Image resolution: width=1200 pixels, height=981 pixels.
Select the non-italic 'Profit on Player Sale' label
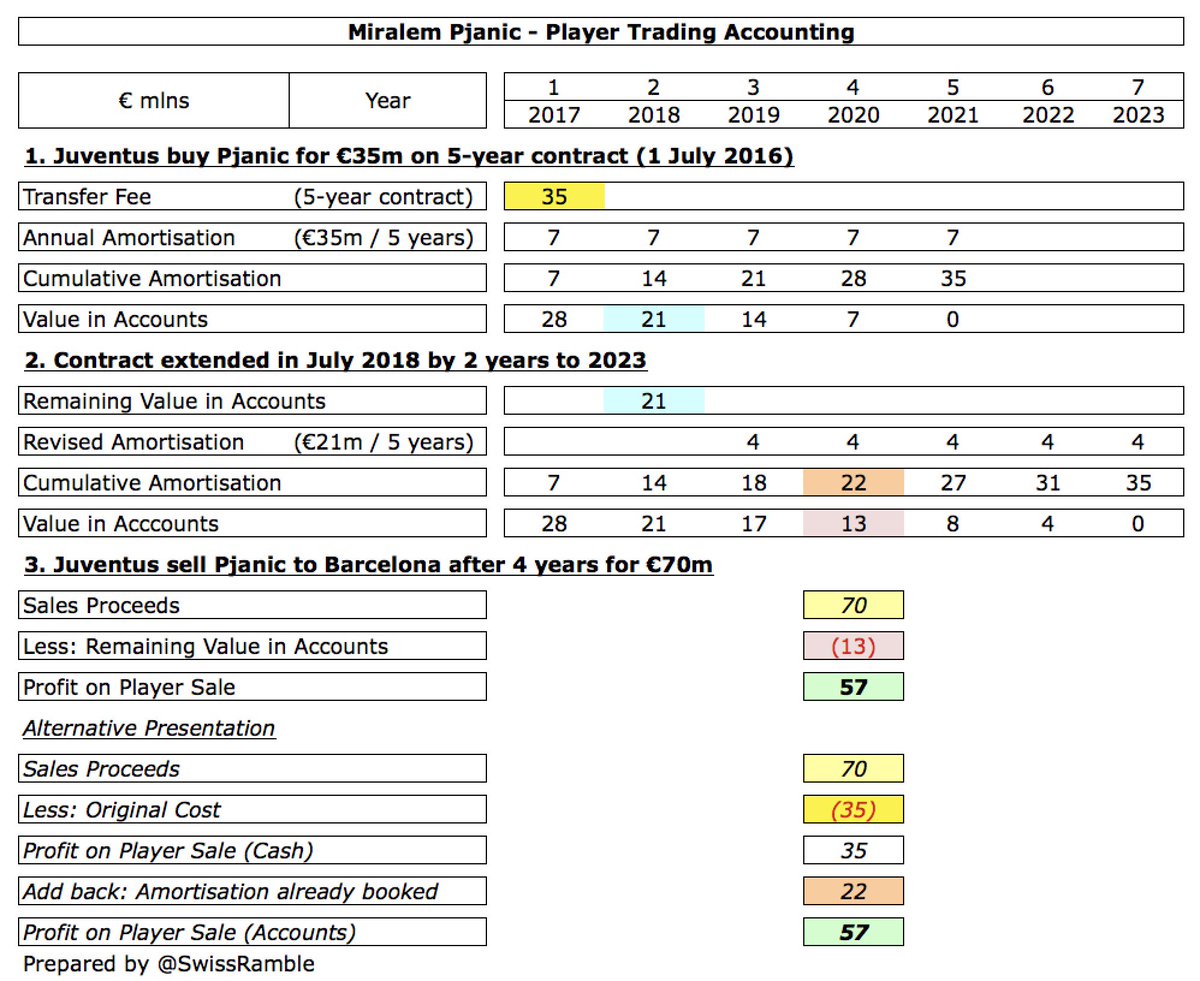click(129, 688)
